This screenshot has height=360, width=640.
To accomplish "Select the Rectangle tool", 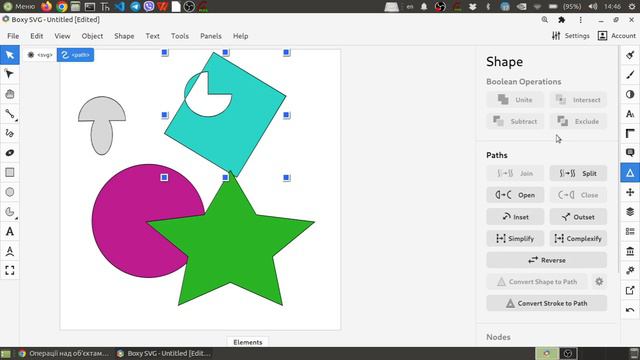I will (10, 173).
